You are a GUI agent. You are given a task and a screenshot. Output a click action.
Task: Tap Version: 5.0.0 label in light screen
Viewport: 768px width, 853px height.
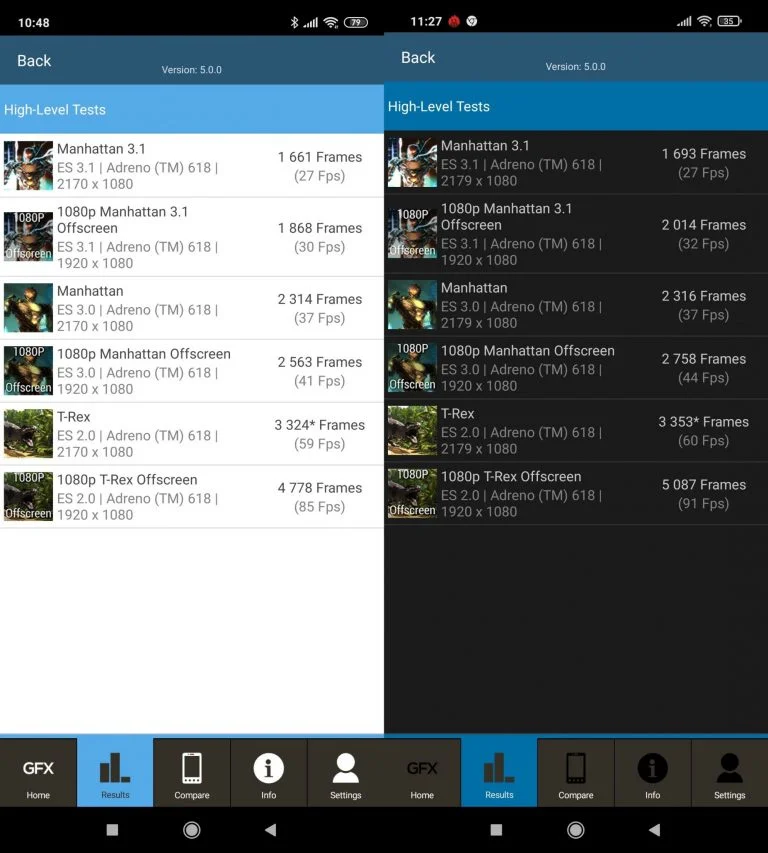click(x=191, y=70)
